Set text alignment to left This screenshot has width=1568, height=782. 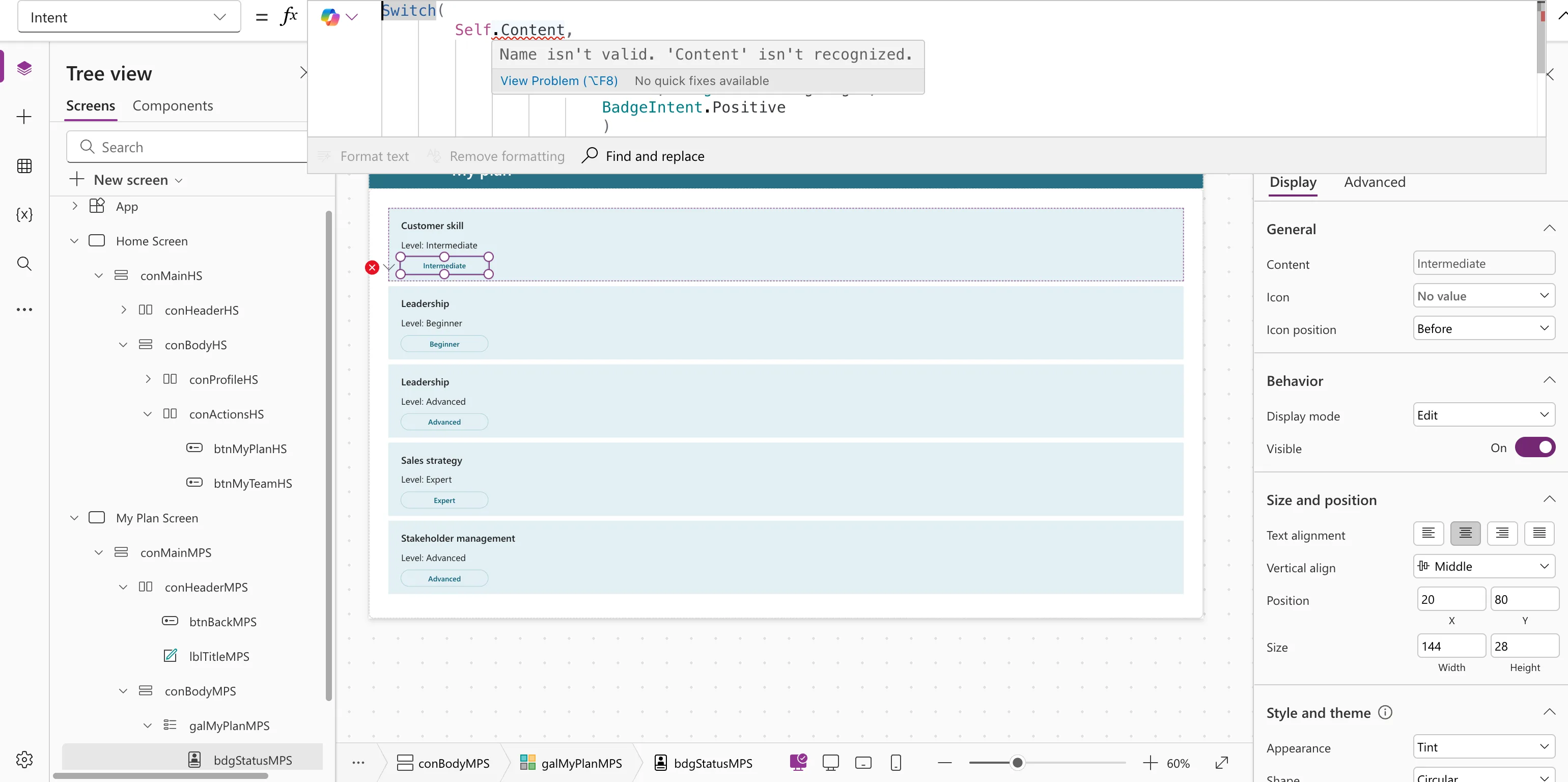[1428, 534]
